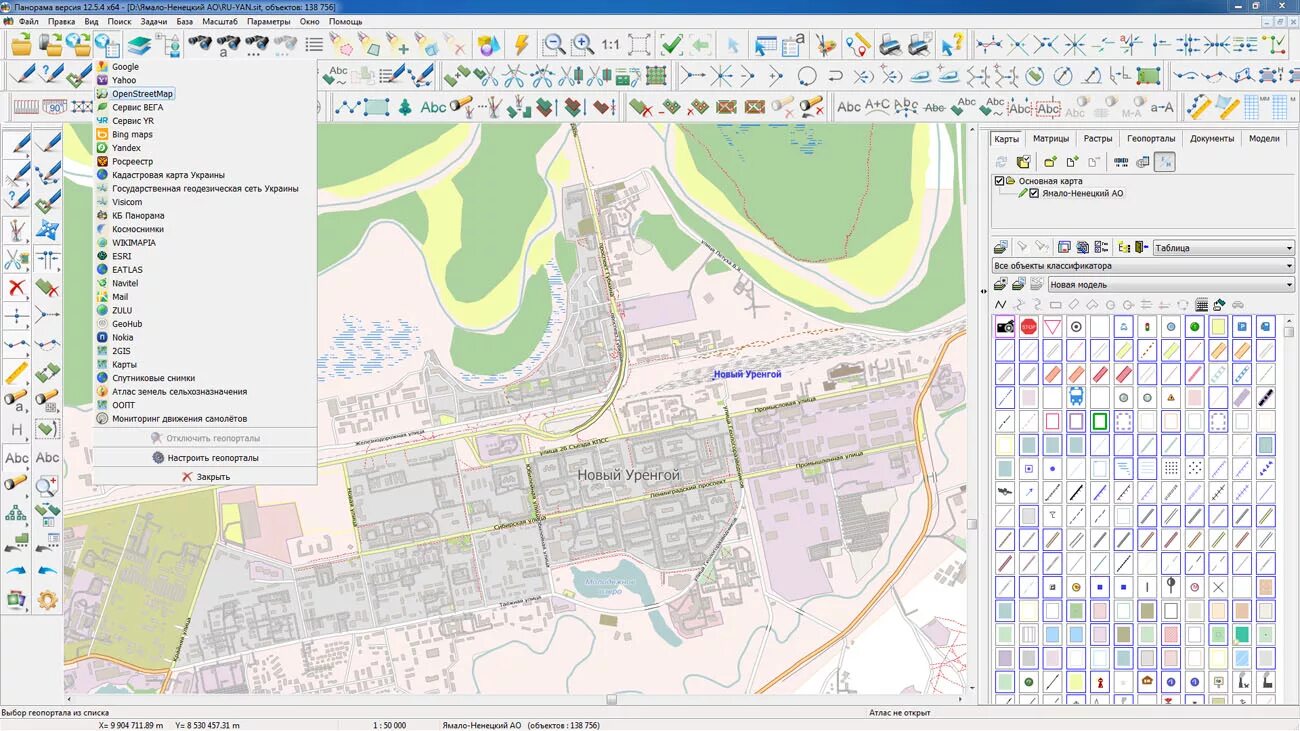Image resolution: width=1300 pixels, height=731 pixels.
Task: Click the new map folder icon in Карты panel
Action: tap(1050, 162)
